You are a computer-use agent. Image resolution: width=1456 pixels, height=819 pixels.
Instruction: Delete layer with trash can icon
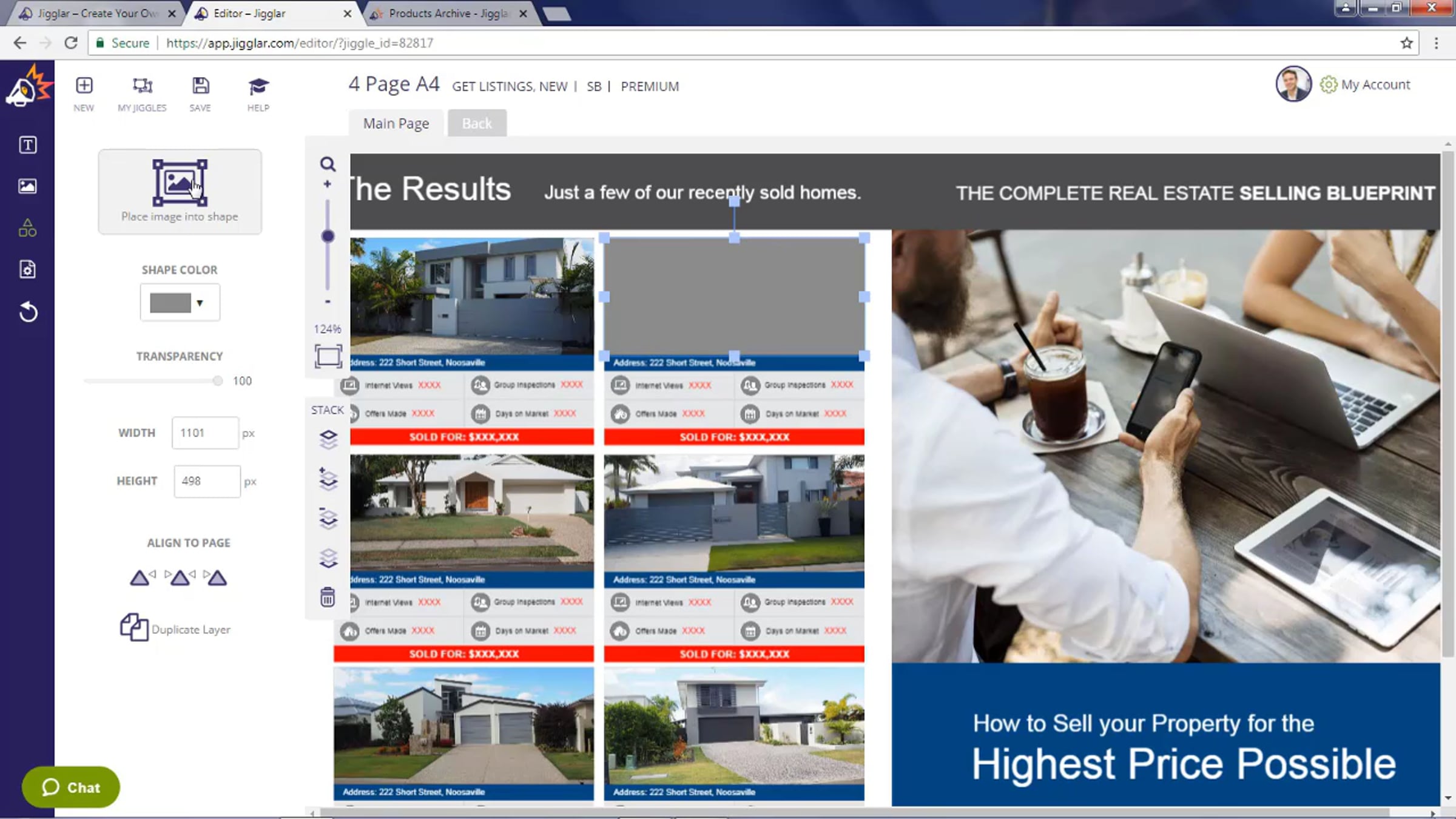tap(328, 598)
